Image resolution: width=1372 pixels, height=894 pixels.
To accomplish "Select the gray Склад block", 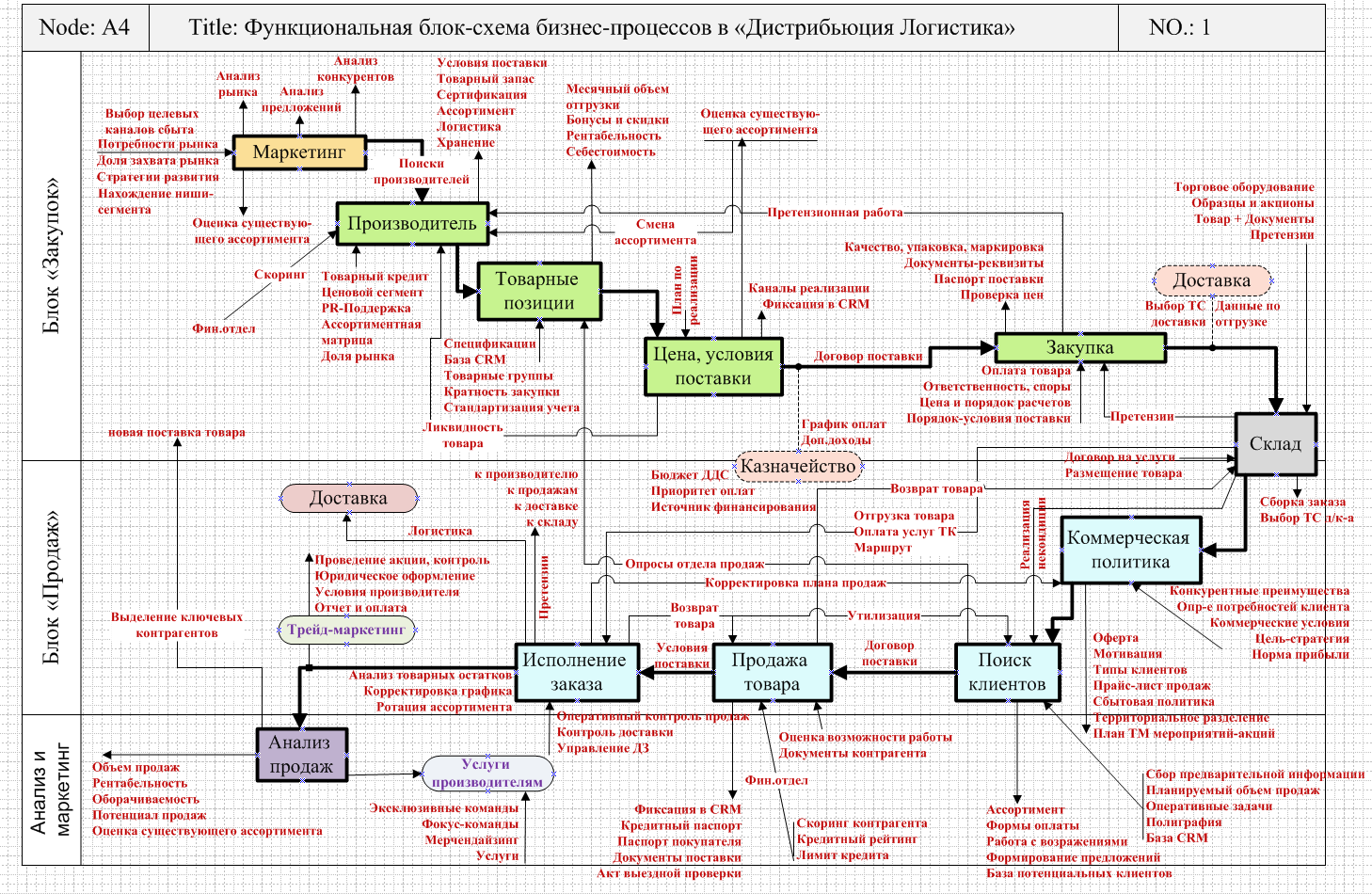I will [1275, 443].
